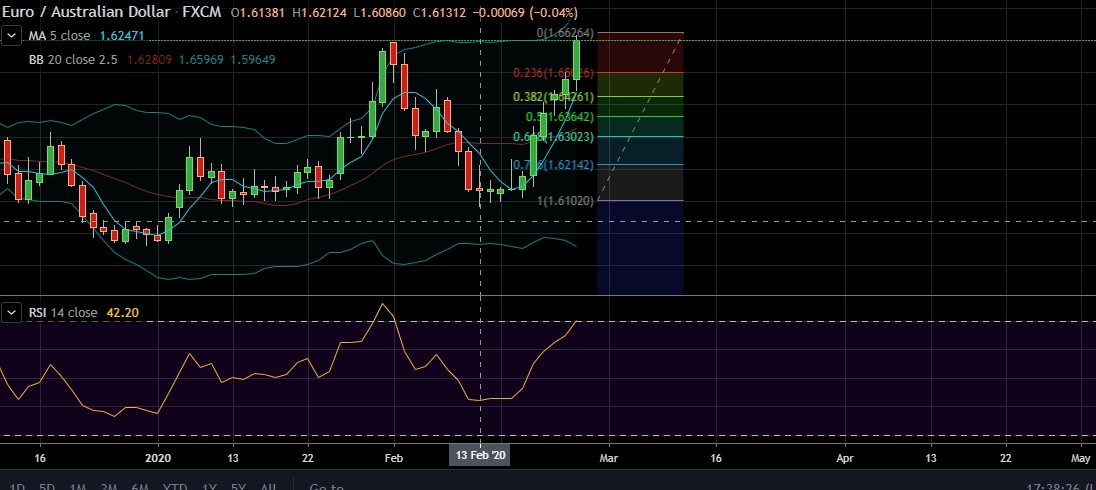Set chart range to YTD
The width and height of the screenshot is (1096, 490).
[175, 487]
